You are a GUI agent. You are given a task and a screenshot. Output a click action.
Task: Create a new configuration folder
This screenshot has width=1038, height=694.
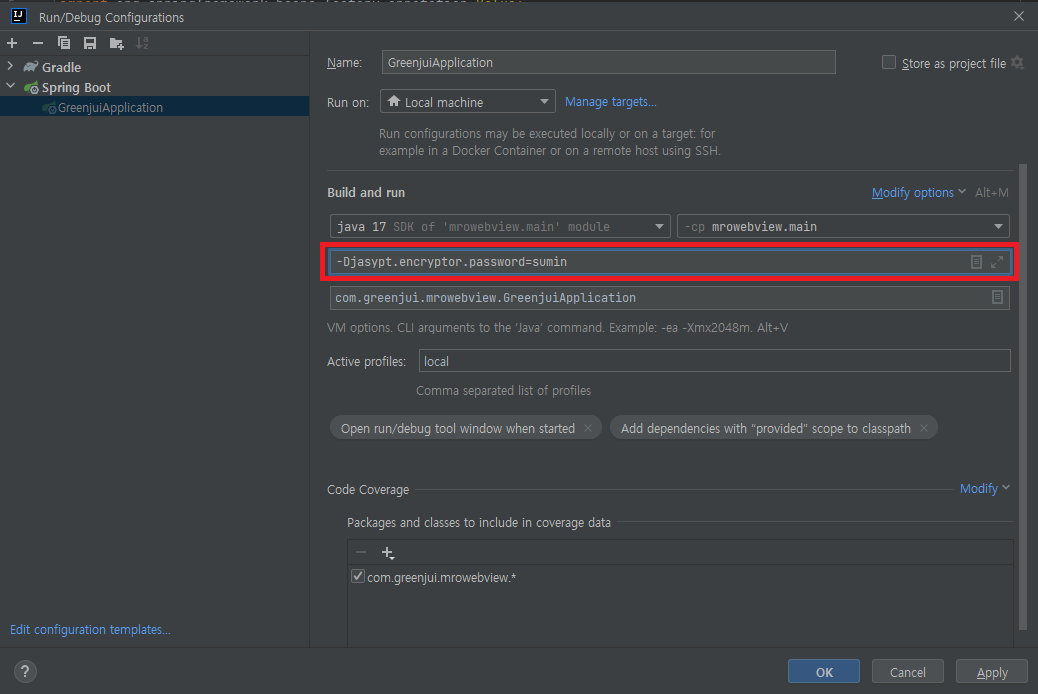117,43
